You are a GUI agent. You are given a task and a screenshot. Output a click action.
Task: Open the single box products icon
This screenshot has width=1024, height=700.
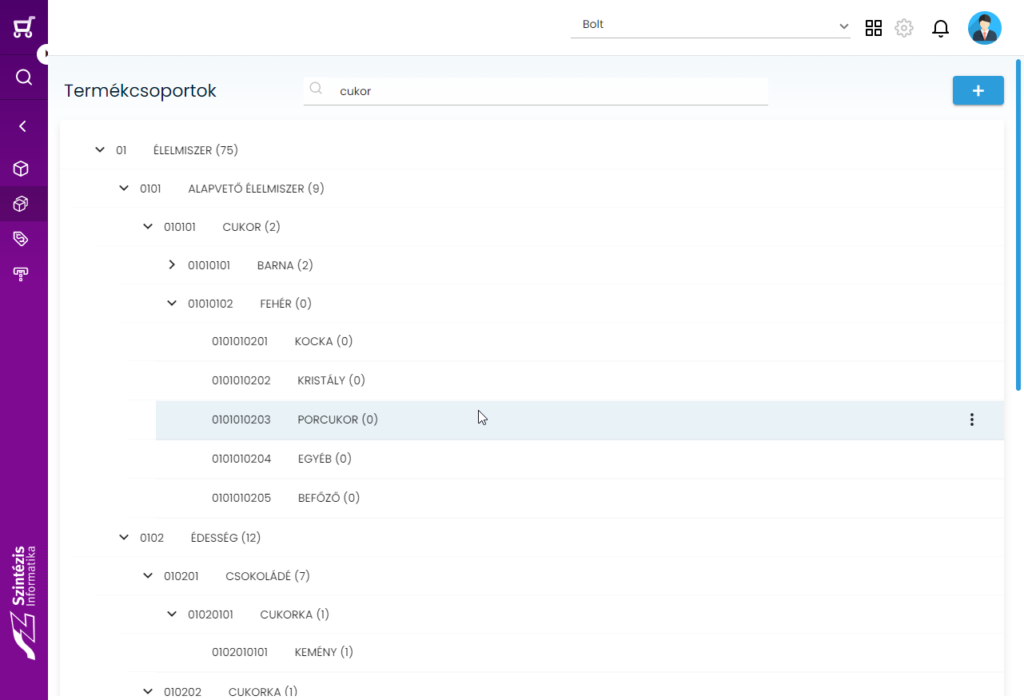click(x=21, y=168)
